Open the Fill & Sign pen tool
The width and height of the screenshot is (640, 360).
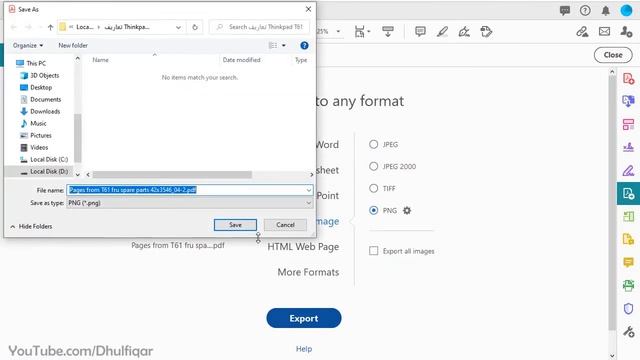coord(464,31)
